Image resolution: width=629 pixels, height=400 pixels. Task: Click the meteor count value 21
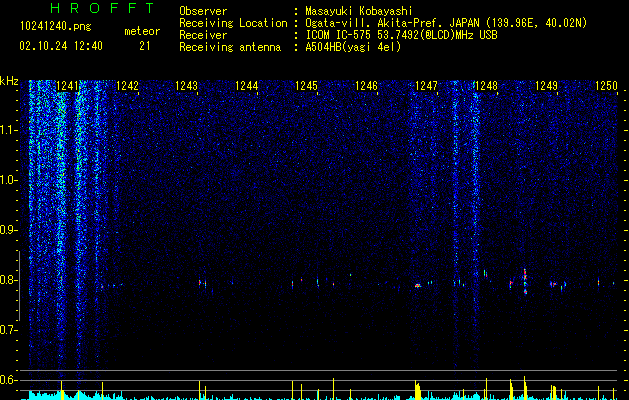[x=144, y=46]
